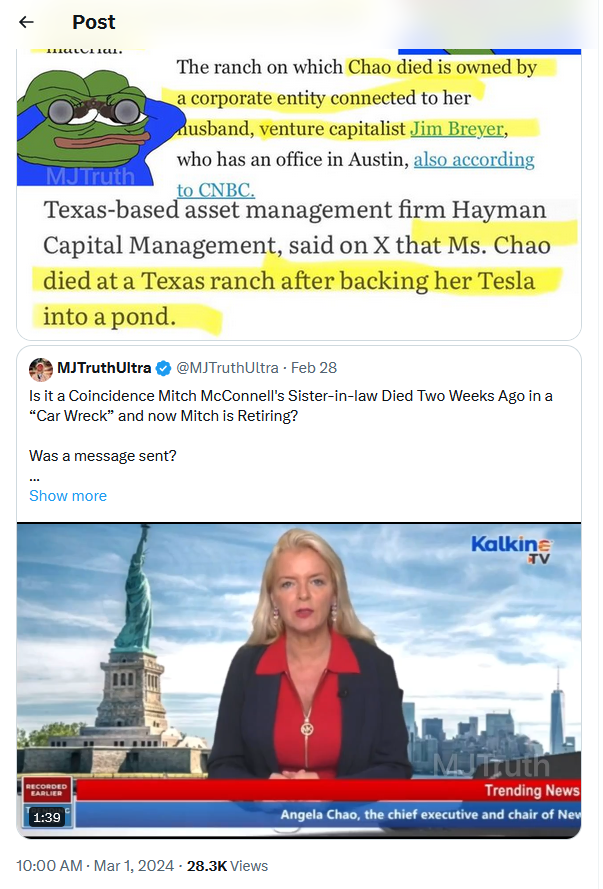Image resolution: width=603 pixels, height=889 pixels.
Task: Open MJTruthUltra profile avatar
Action: (x=41, y=370)
